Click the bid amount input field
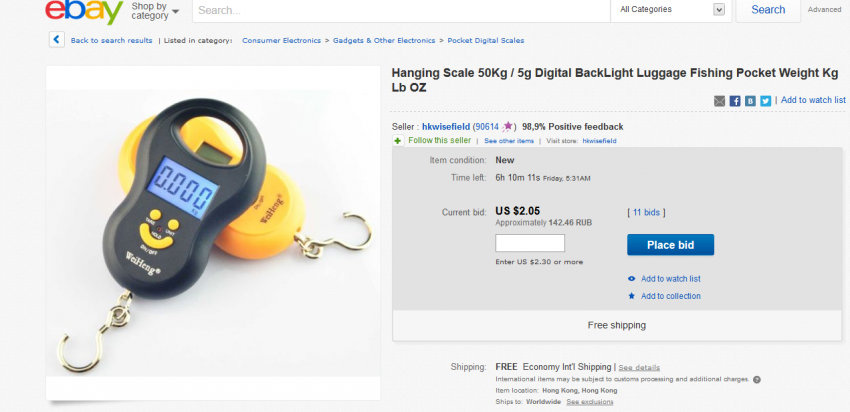The width and height of the screenshot is (850, 412). coord(530,243)
